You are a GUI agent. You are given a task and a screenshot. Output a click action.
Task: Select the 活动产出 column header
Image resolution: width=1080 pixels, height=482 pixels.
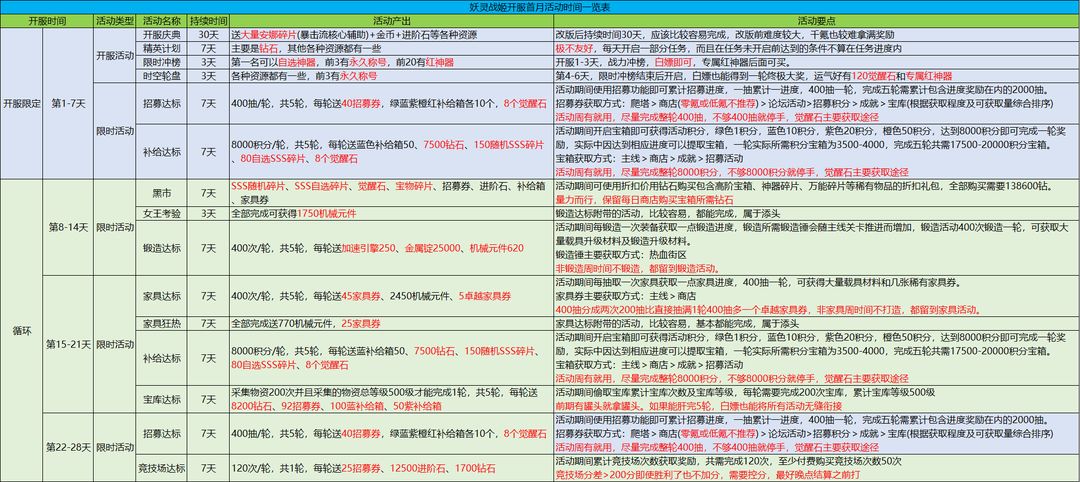[390, 21]
